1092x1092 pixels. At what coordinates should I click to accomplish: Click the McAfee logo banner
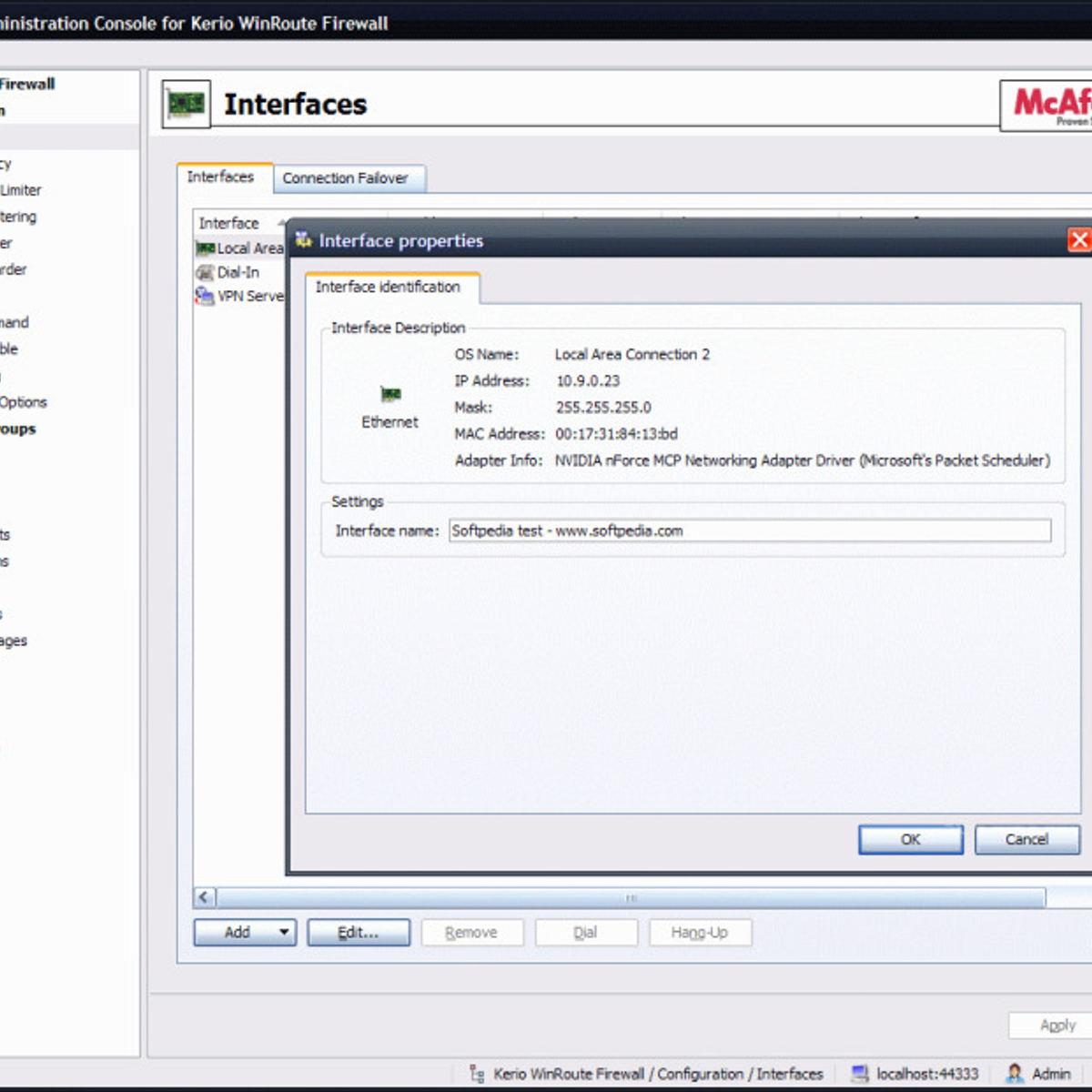1046,106
